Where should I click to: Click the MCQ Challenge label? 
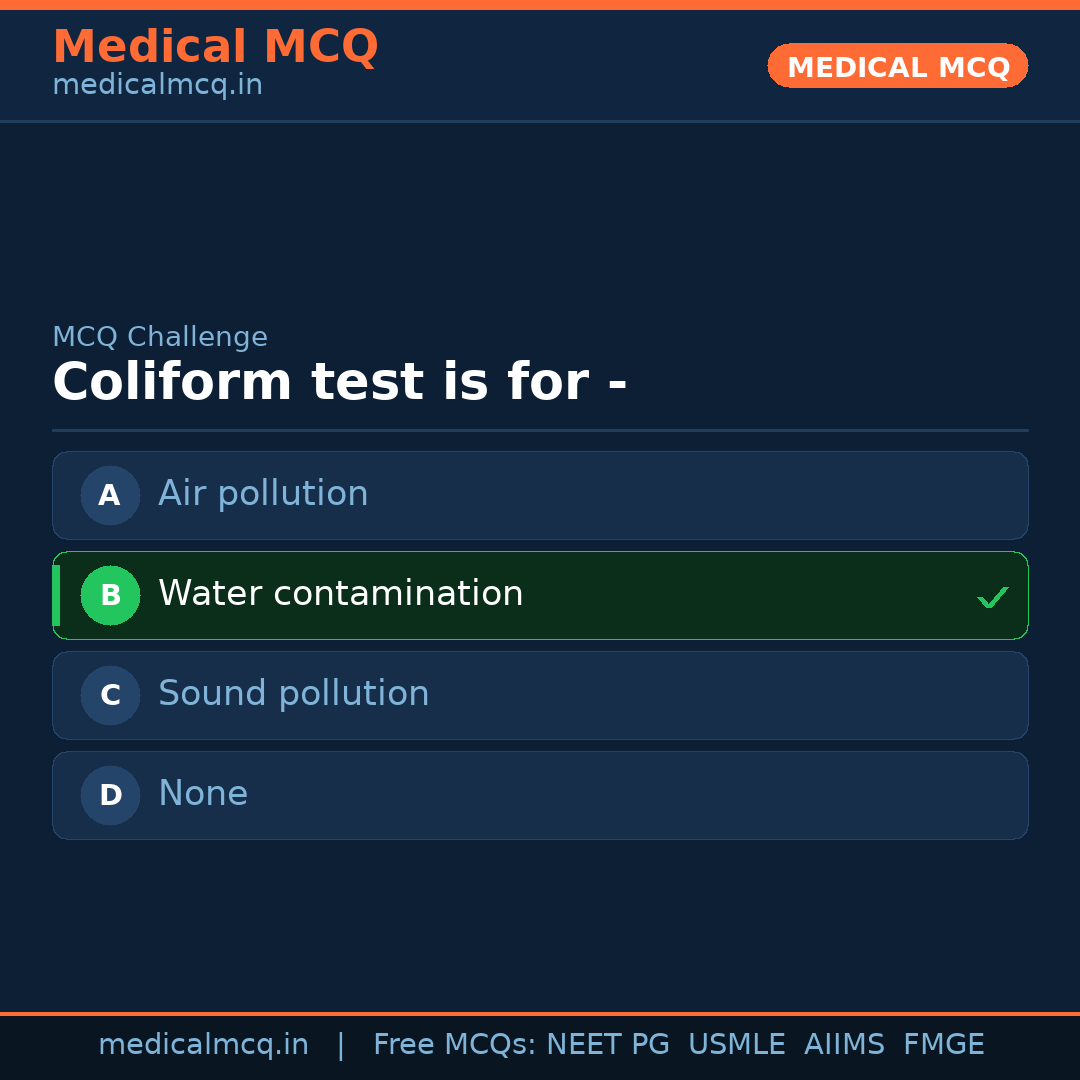[160, 337]
